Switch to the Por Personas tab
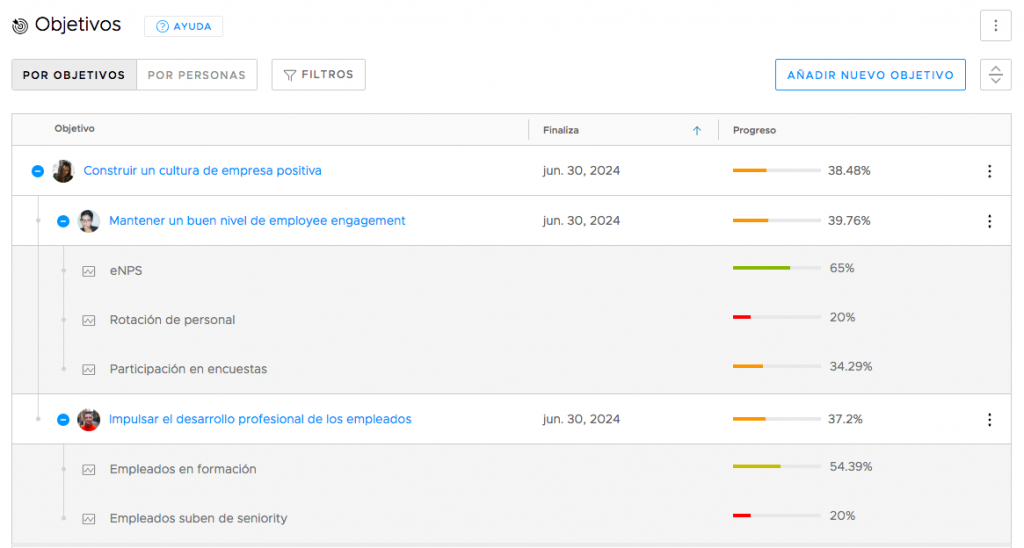 tap(197, 75)
